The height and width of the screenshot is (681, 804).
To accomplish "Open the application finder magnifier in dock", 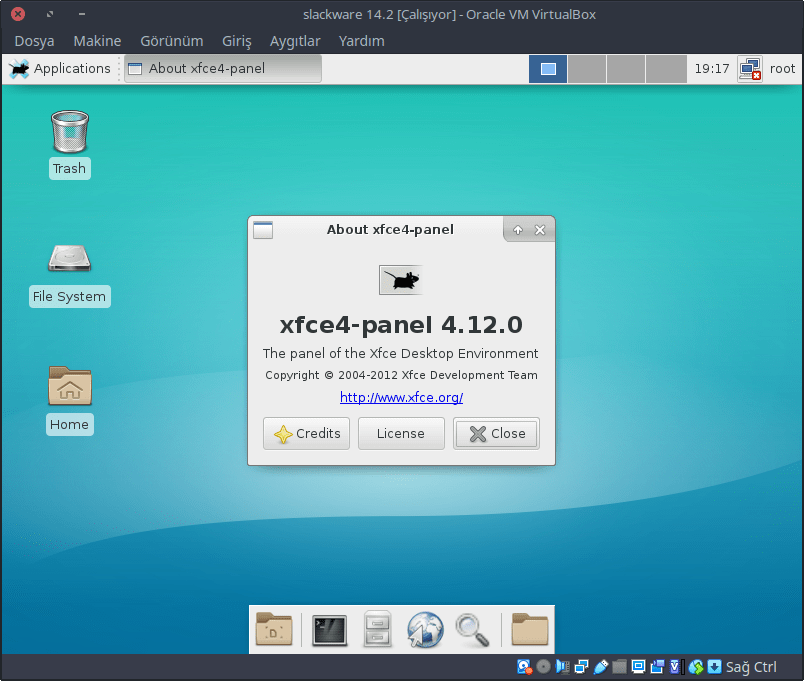I will [472, 630].
